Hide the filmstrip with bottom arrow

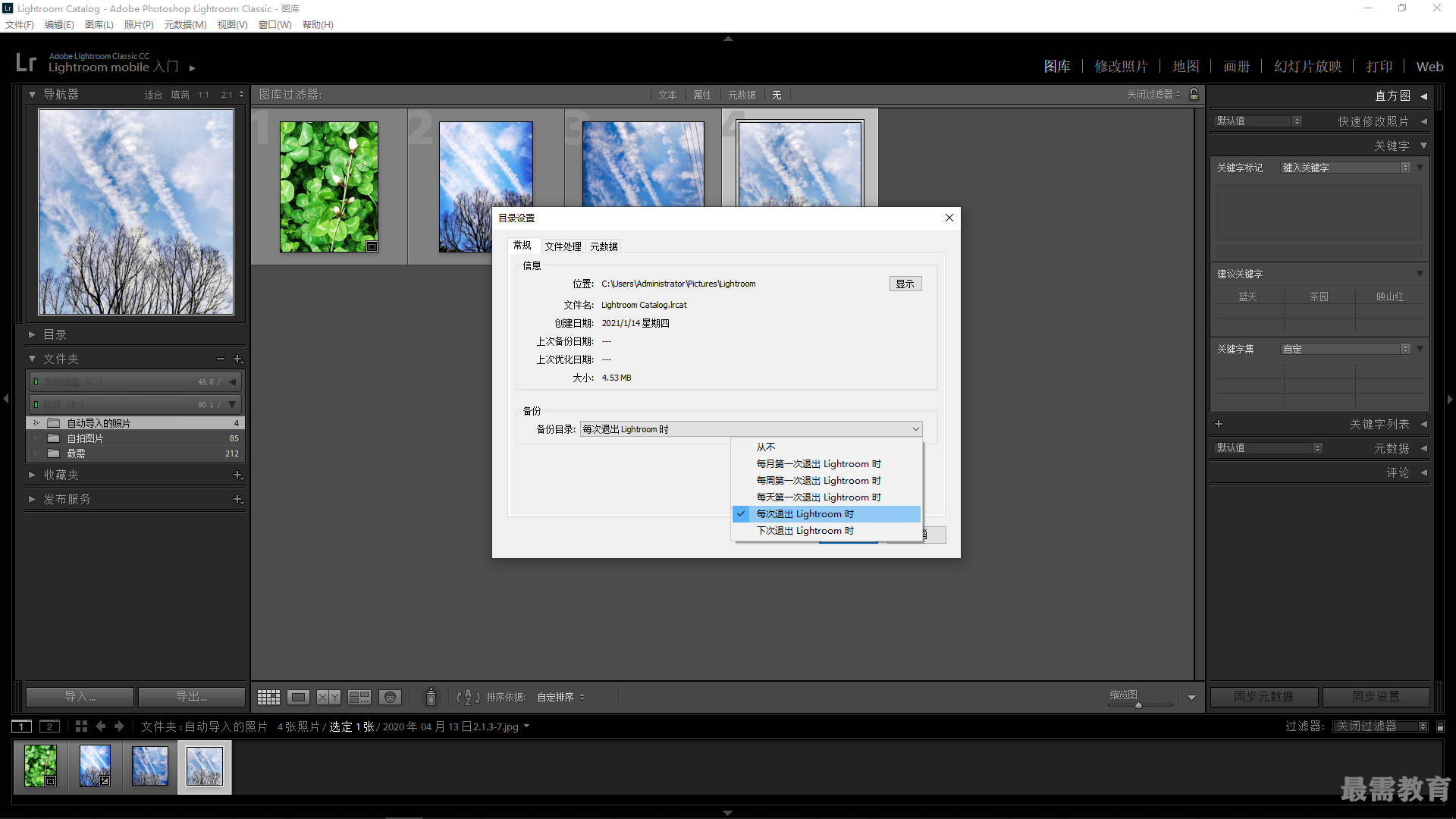pyautogui.click(x=728, y=813)
